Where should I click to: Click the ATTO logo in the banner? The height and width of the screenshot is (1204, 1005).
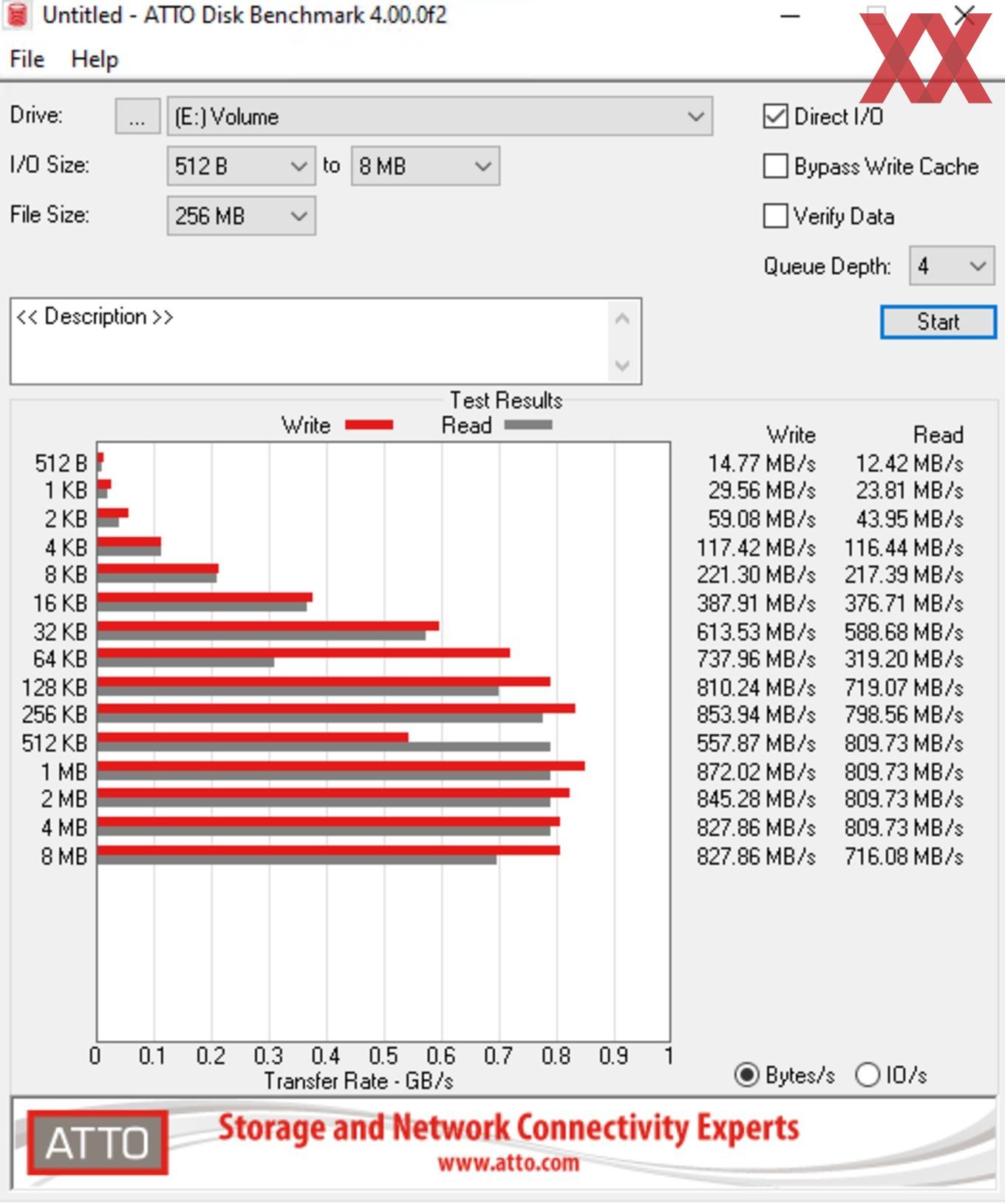tap(98, 1143)
